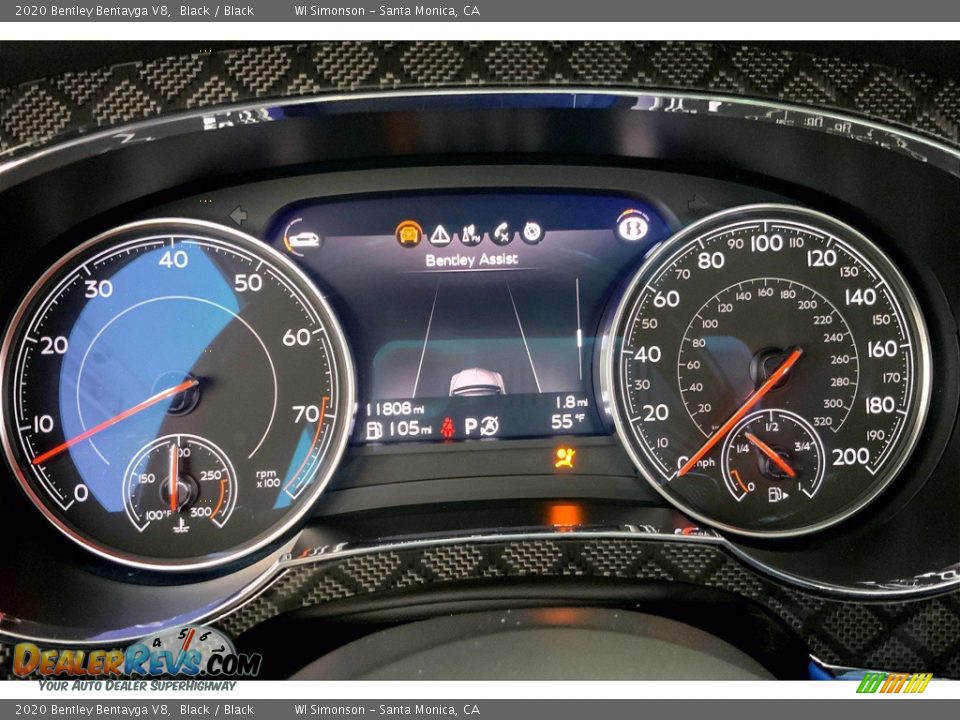Click the striped green-orange-yellow logo in the bottom right
Screen dimensions: 960x720
coord(893,683)
